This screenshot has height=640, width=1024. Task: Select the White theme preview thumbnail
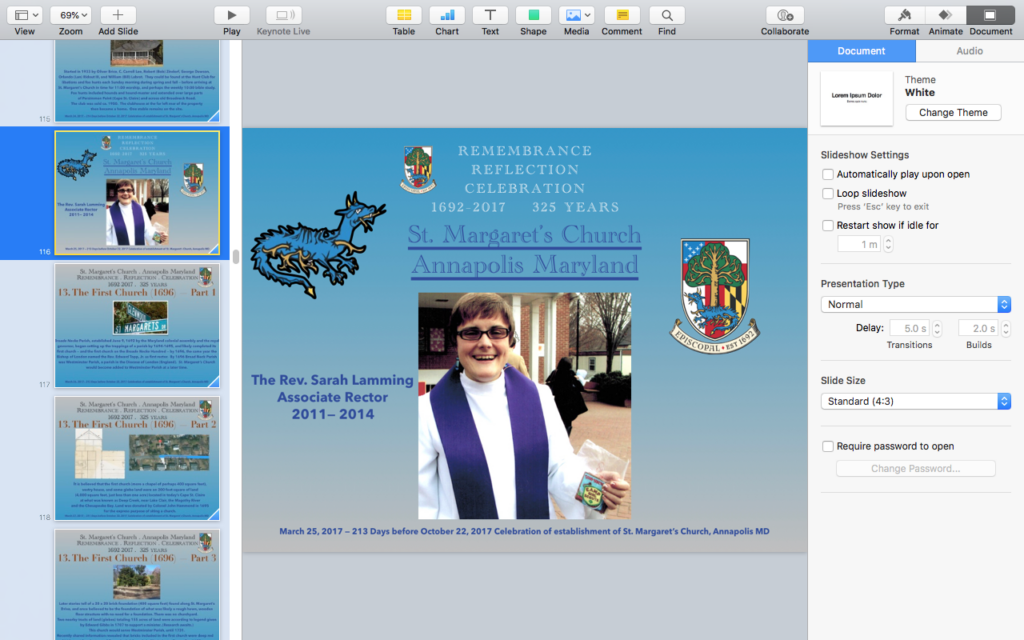(856, 98)
